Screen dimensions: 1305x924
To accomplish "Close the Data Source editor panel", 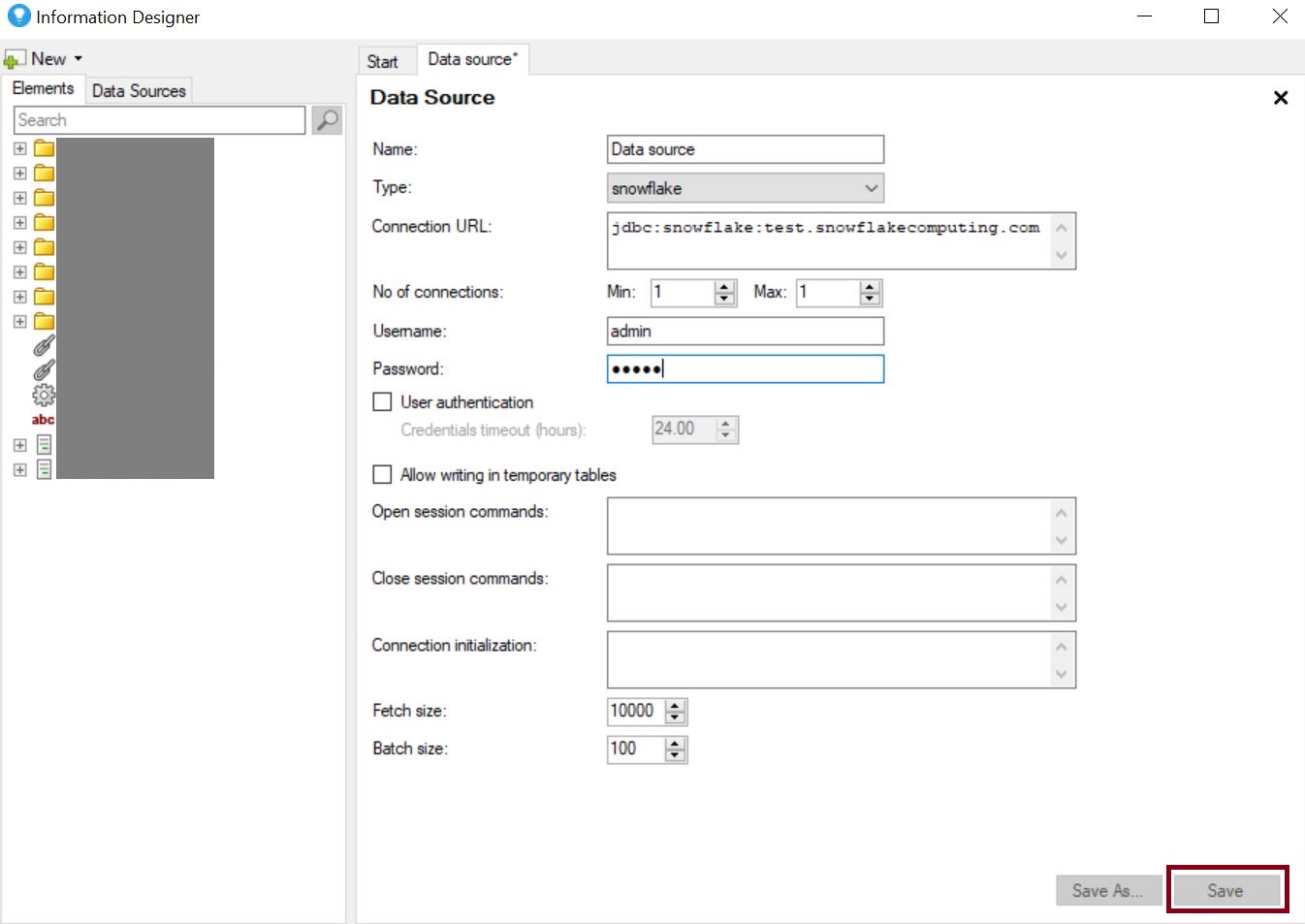I will 1281,98.
